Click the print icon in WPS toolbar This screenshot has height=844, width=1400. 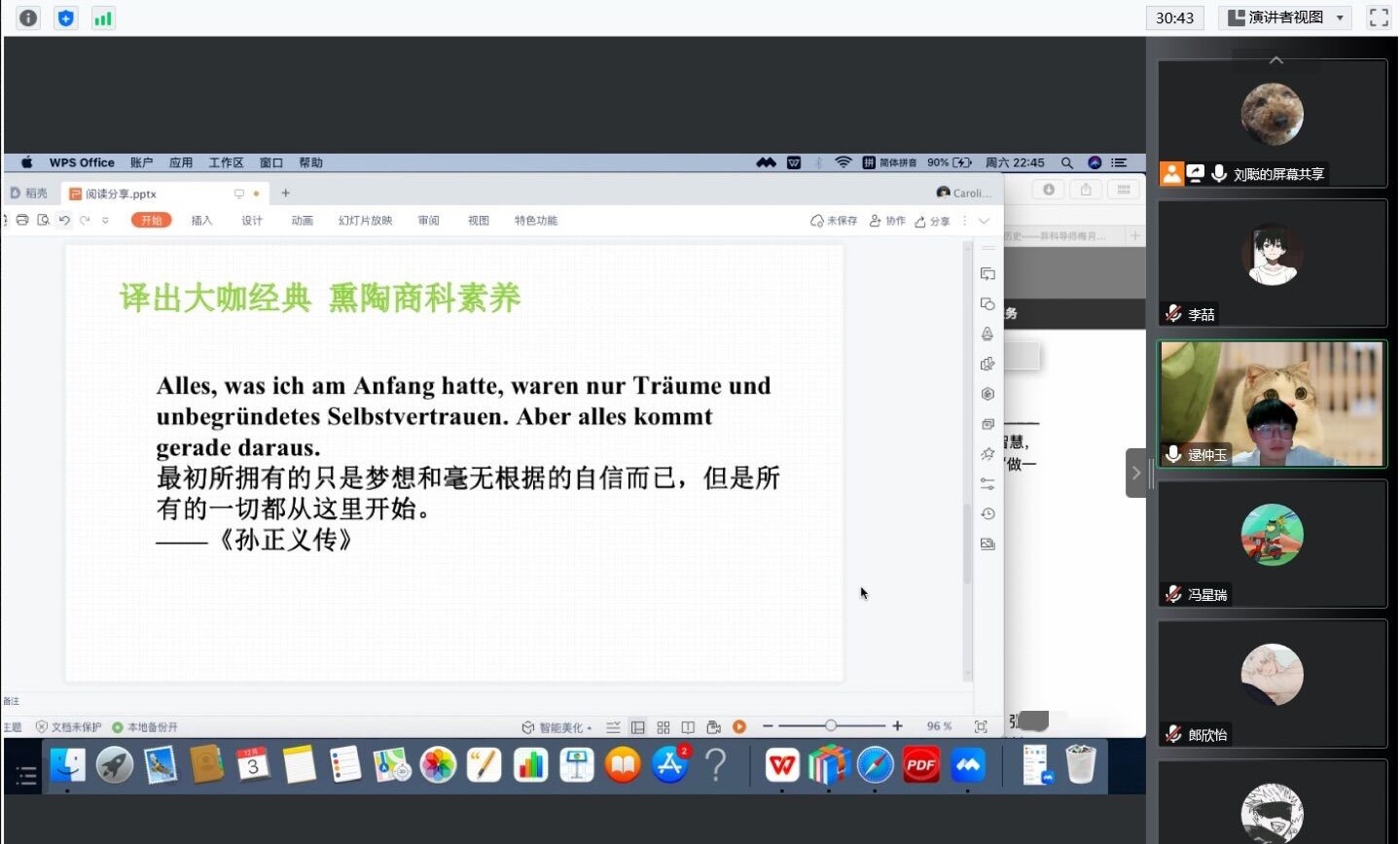point(22,221)
